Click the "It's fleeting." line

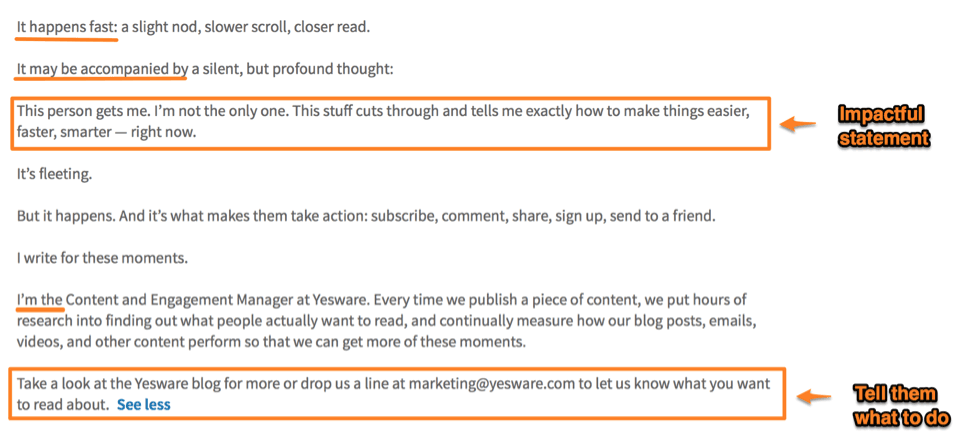(x=54, y=174)
